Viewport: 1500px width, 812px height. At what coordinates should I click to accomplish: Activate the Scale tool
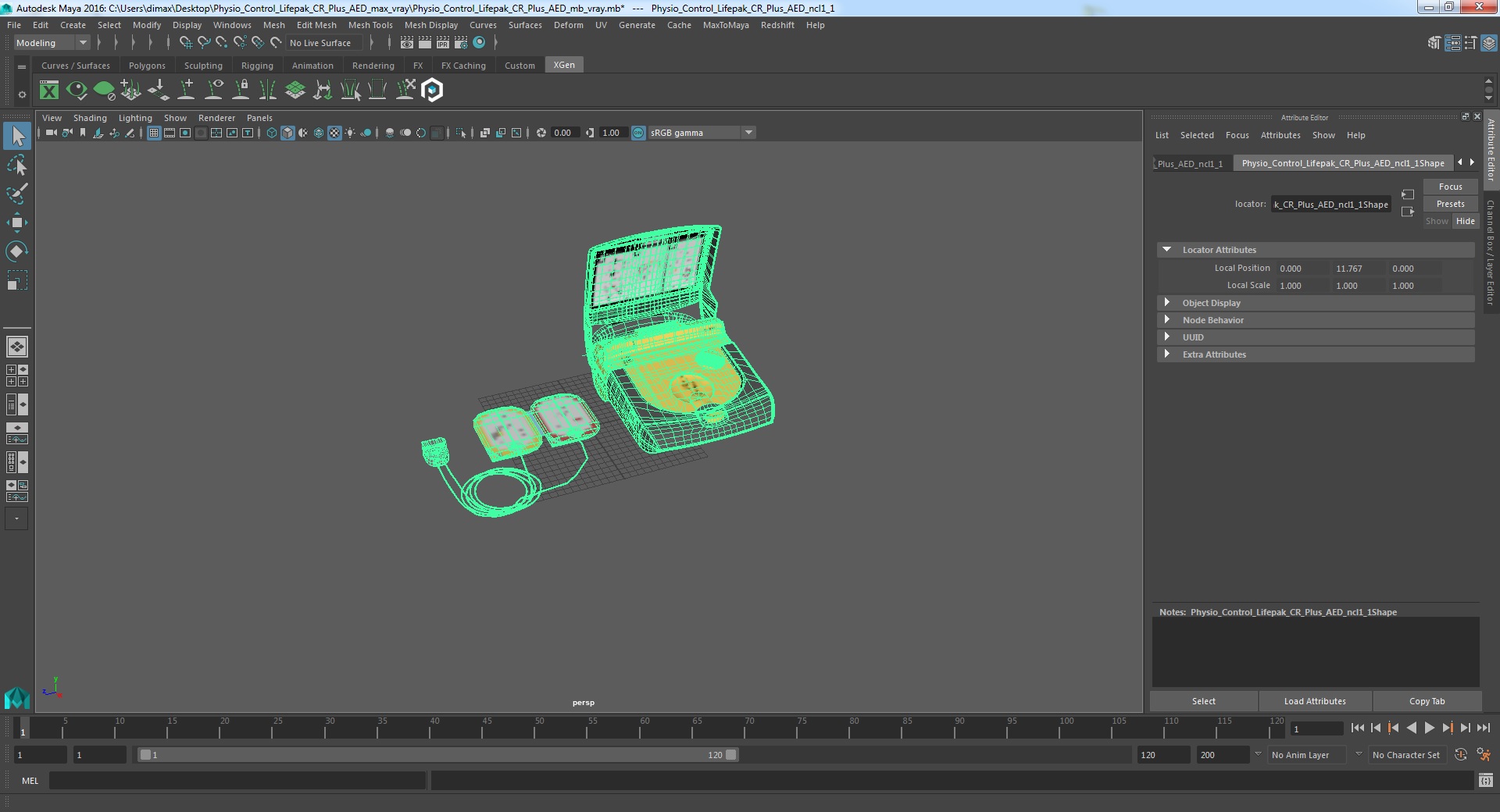[17, 280]
